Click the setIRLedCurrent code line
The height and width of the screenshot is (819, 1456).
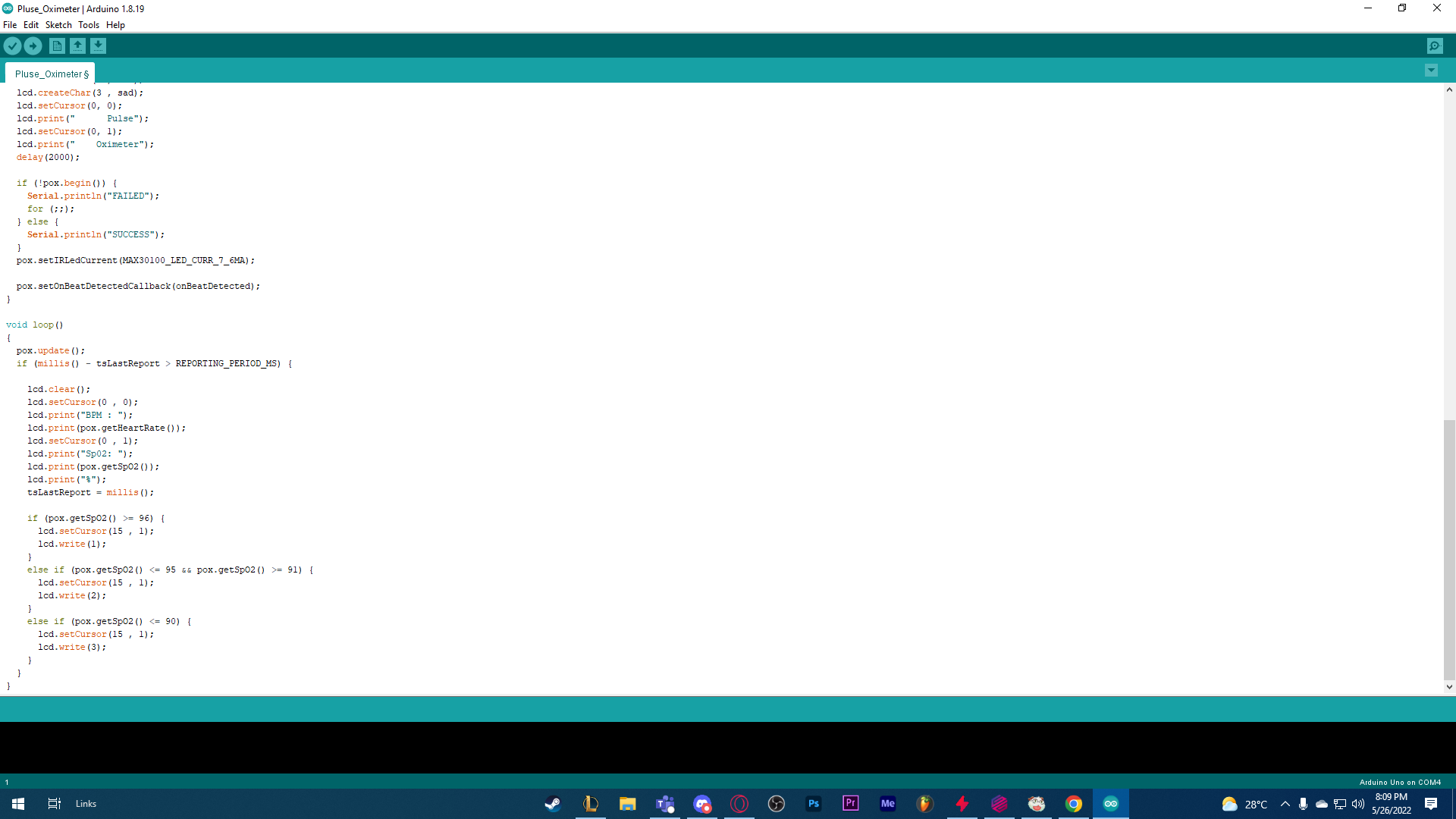coord(136,260)
